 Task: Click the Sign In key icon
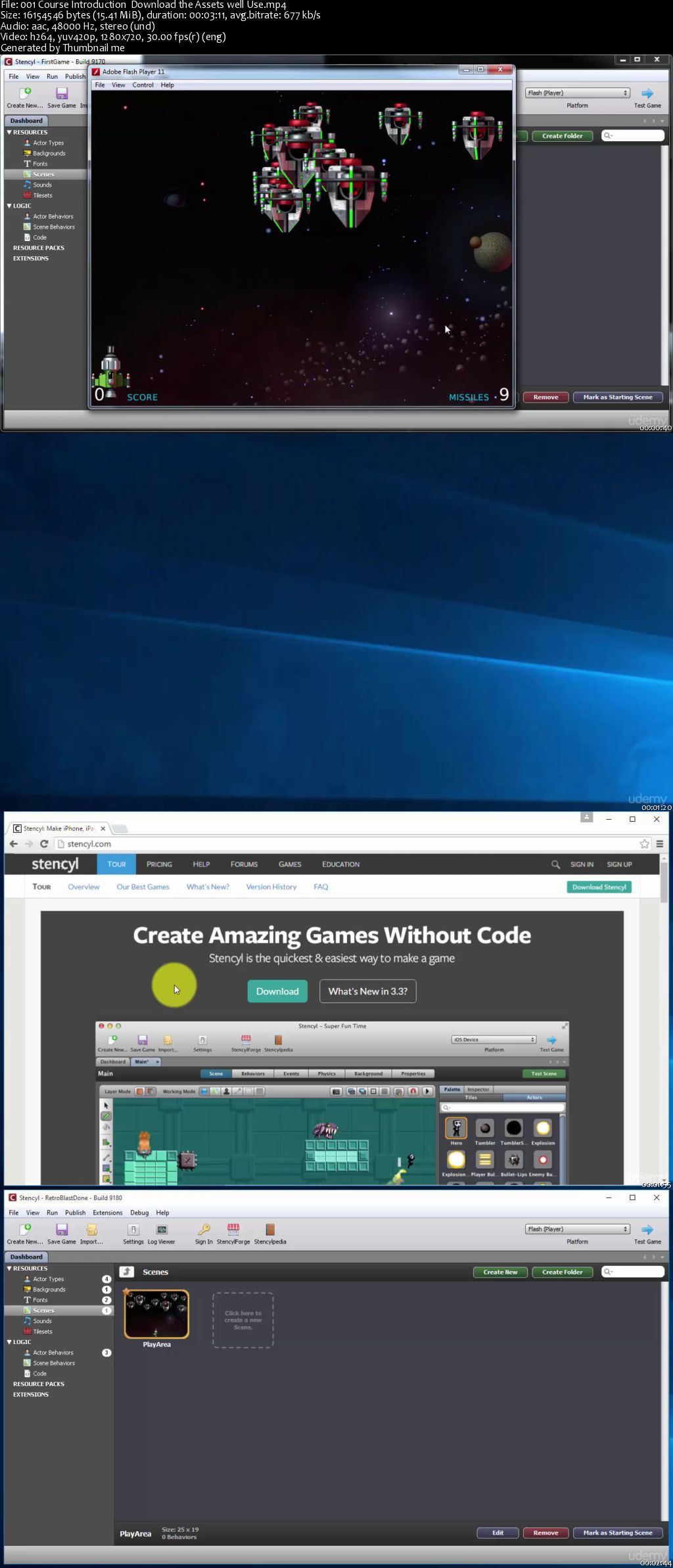coord(204,1229)
